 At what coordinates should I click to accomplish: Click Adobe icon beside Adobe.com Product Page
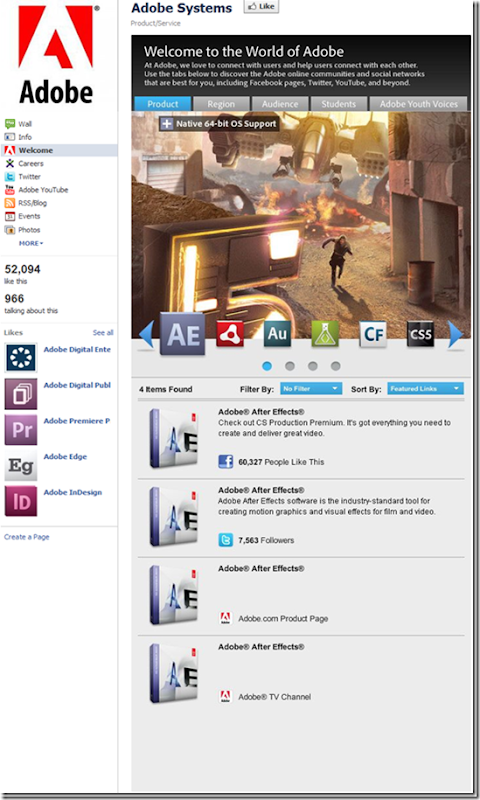225,618
